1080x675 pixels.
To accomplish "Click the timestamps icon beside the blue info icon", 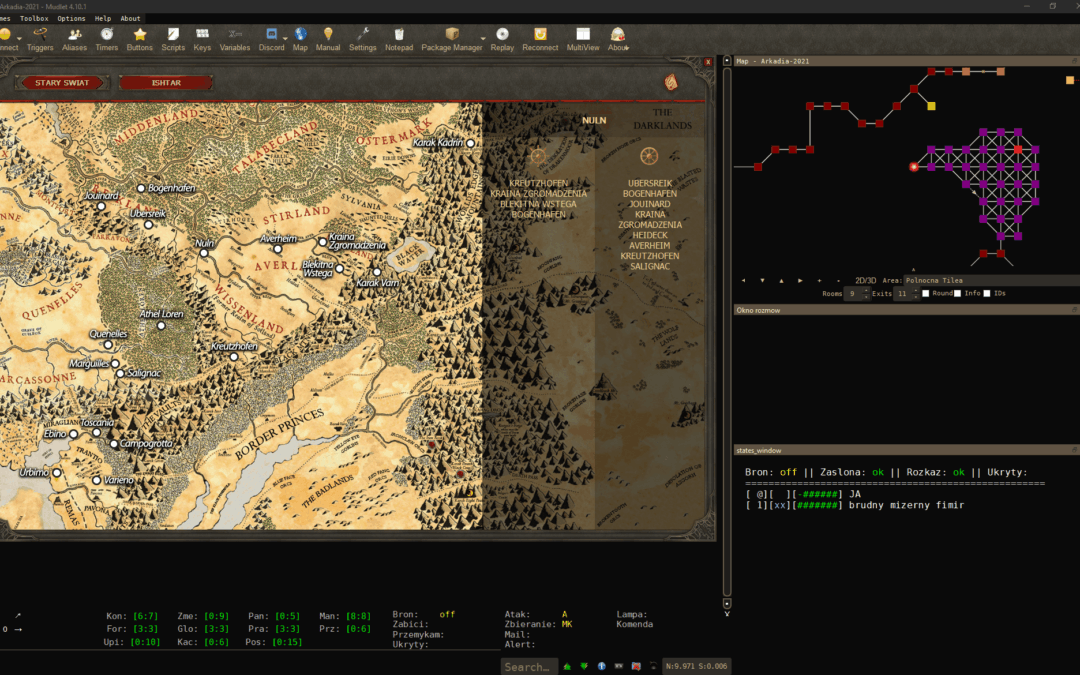I will tap(619, 666).
